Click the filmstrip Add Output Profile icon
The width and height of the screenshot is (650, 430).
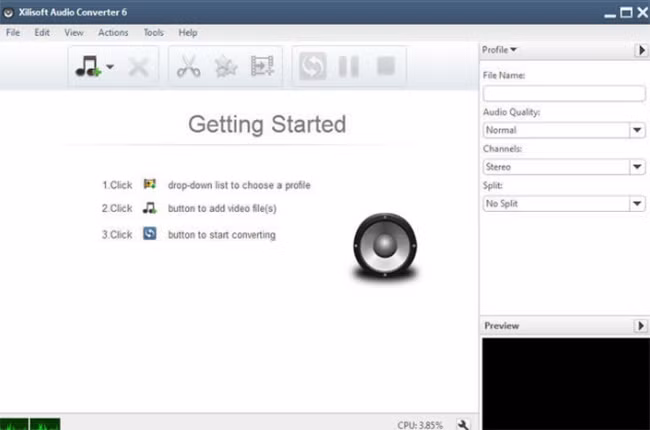click(262, 67)
